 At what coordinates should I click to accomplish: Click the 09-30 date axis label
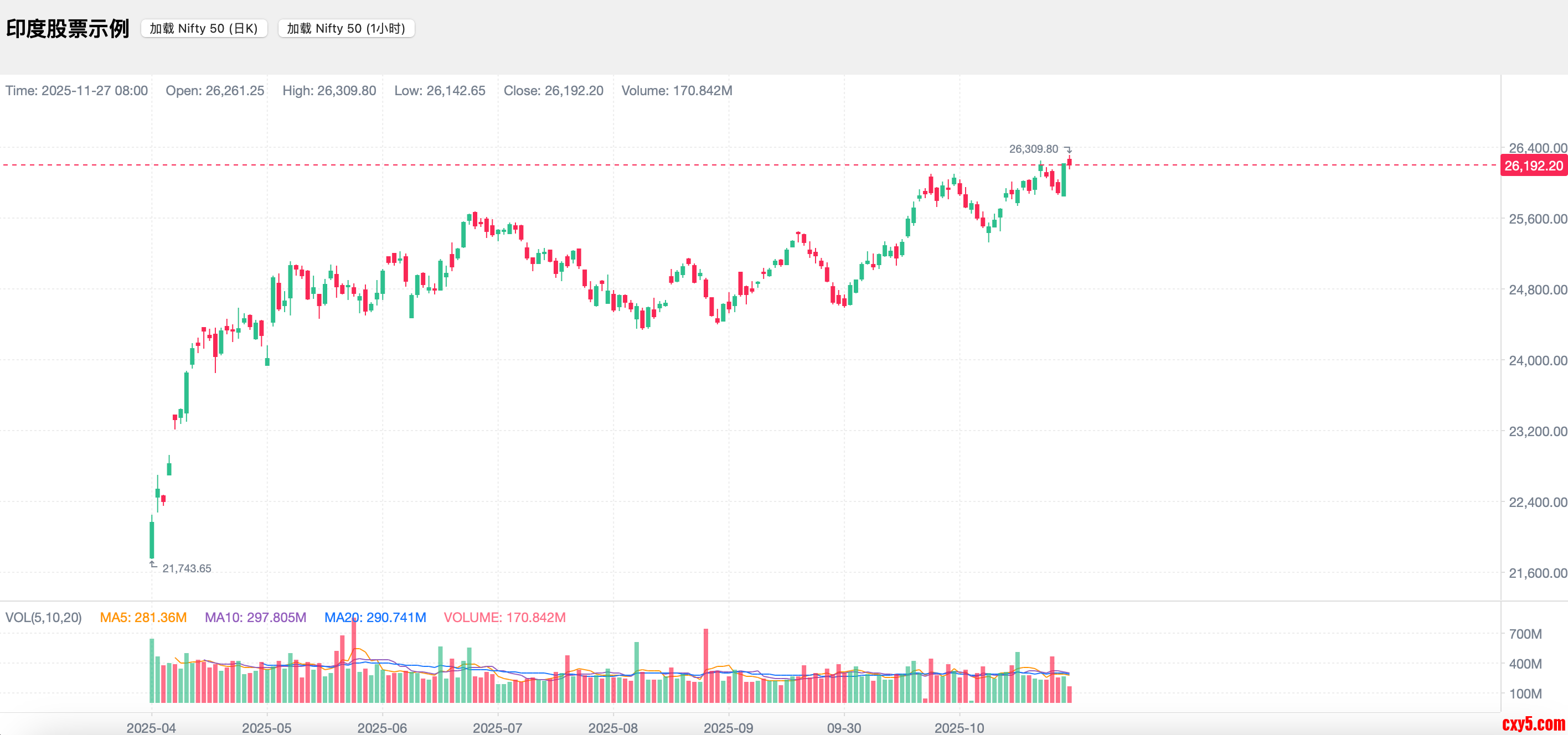click(x=844, y=728)
